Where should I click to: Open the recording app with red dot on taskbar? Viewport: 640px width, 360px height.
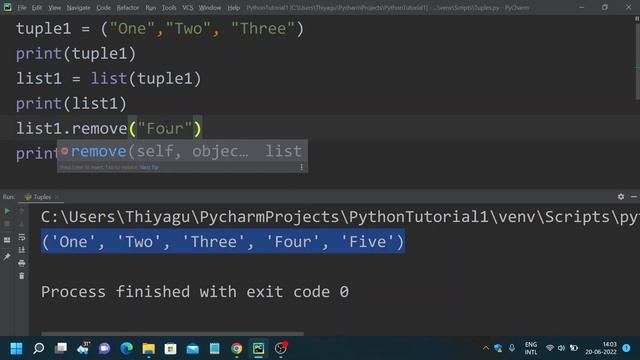tap(281, 349)
